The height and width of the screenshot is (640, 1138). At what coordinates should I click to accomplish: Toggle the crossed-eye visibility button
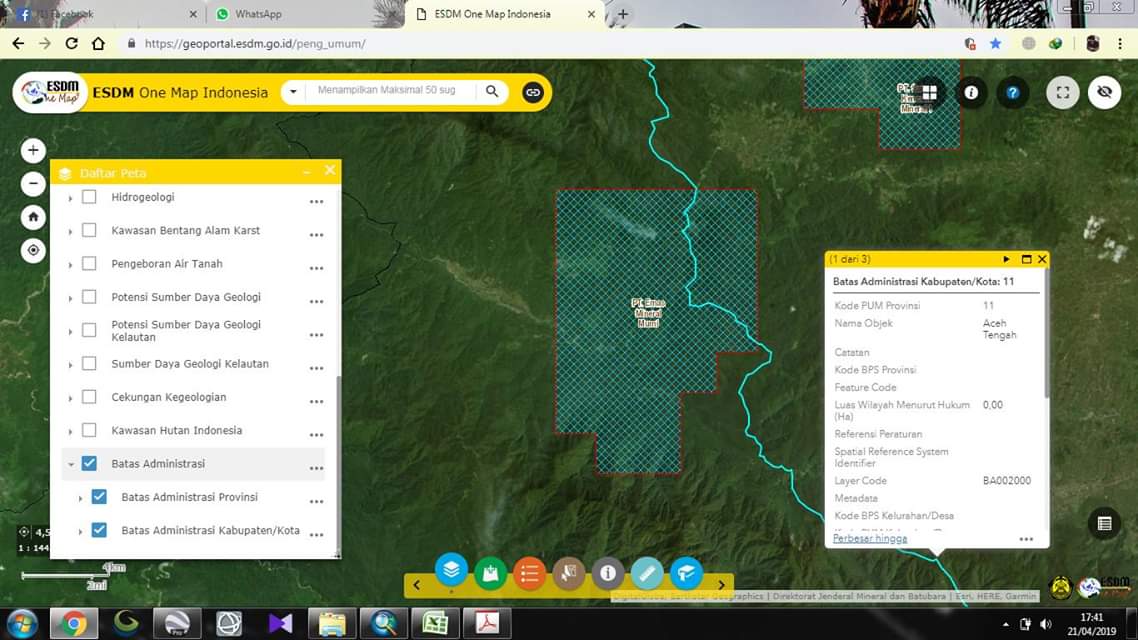[x=1104, y=92]
